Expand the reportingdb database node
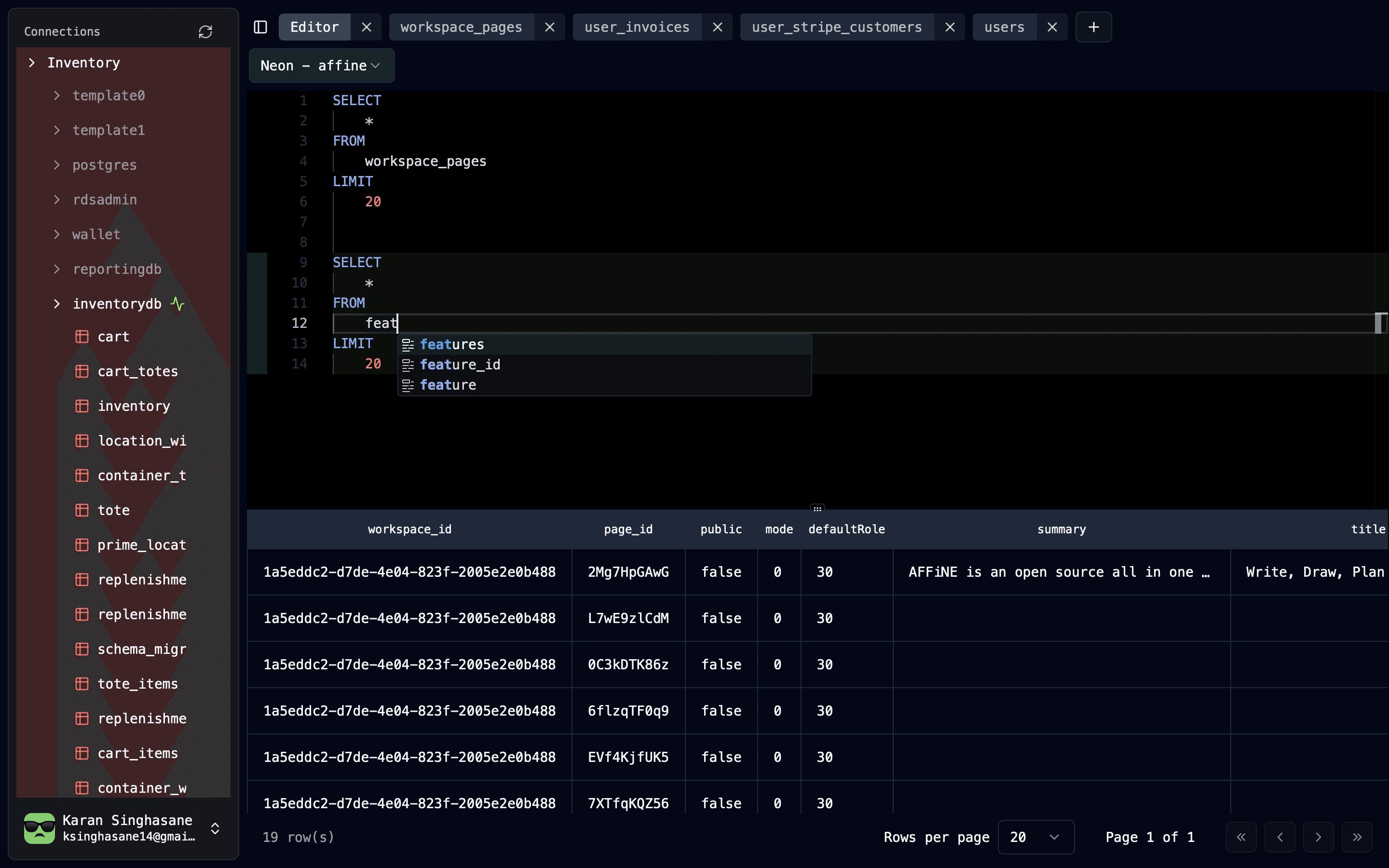This screenshot has width=1389, height=868. (x=56, y=269)
